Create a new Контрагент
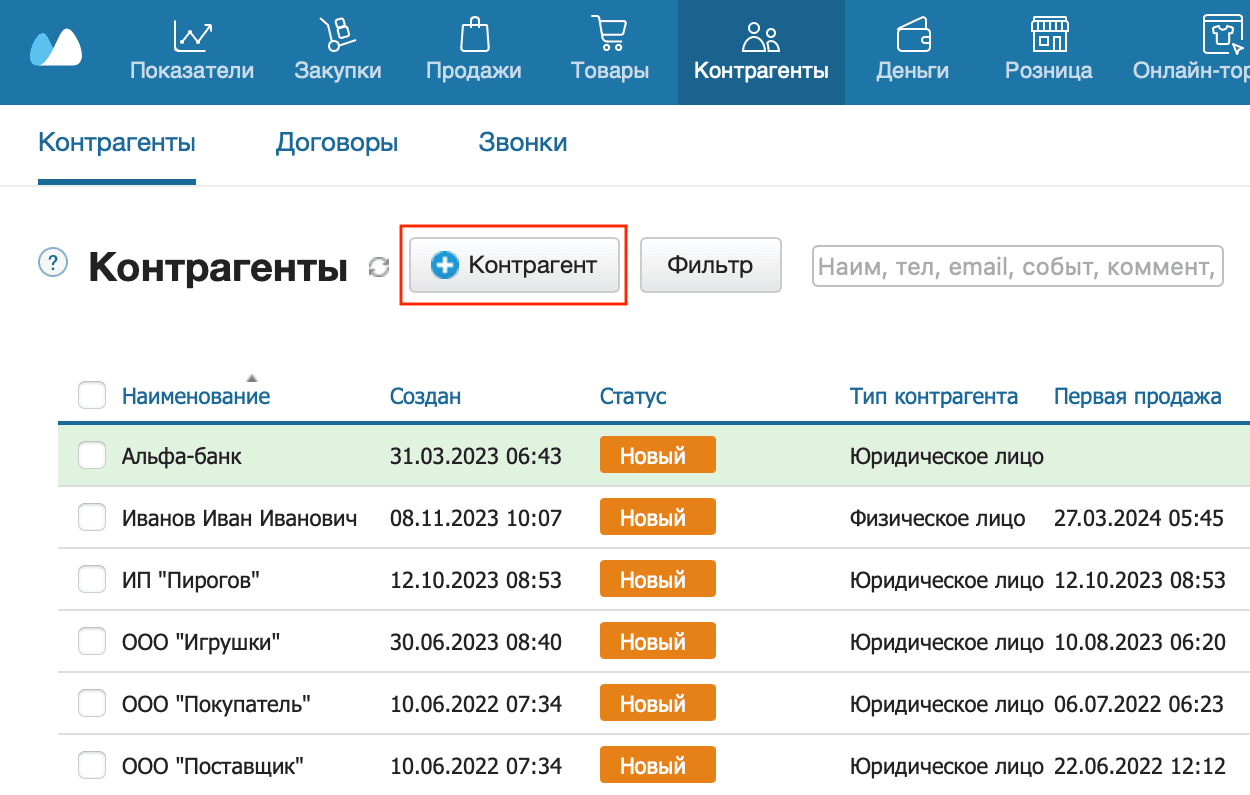The height and width of the screenshot is (795, 1250). tap(514, 265)
